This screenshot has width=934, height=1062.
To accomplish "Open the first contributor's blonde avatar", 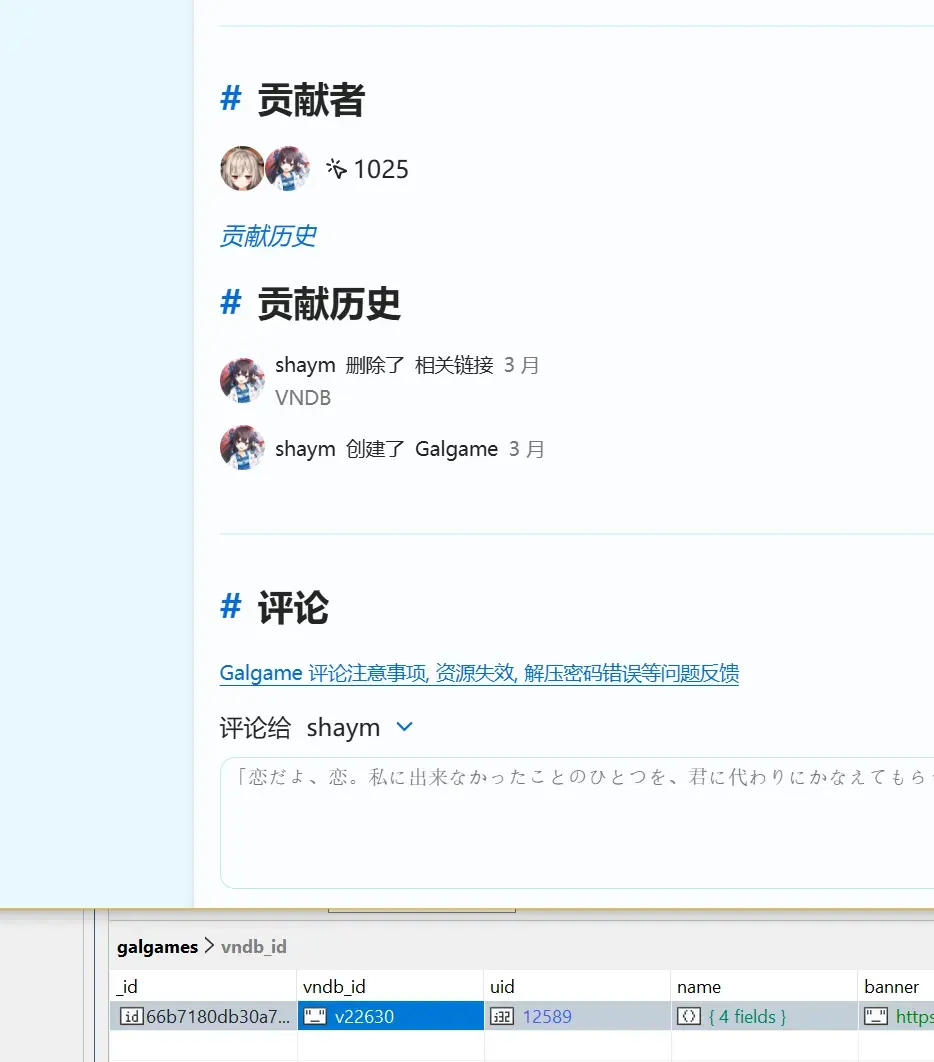I will tap(242, 168).
